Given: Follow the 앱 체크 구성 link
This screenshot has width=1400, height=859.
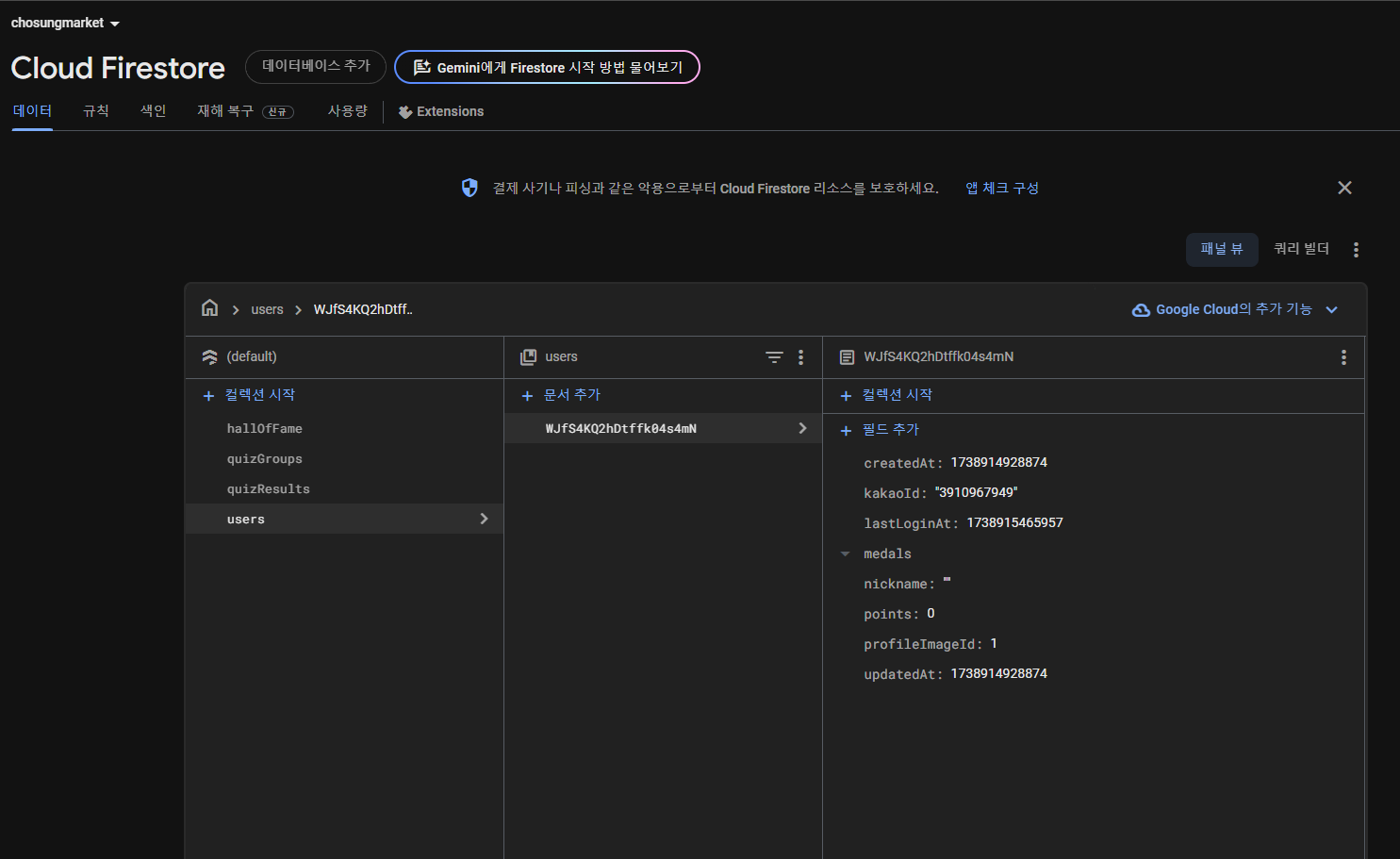Looking at the screenshot, I should (x=1002, y=188).
